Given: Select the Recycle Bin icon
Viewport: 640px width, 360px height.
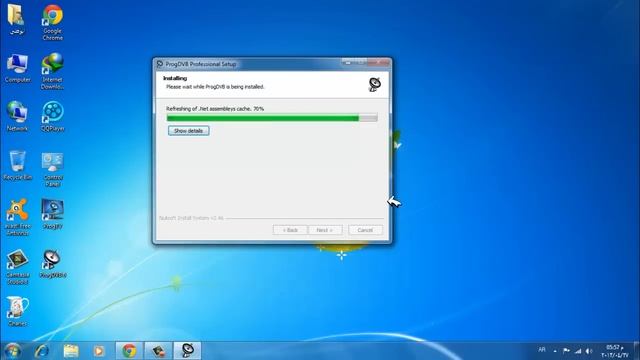Looking at the screenshot, I should [x=17, y=165].
